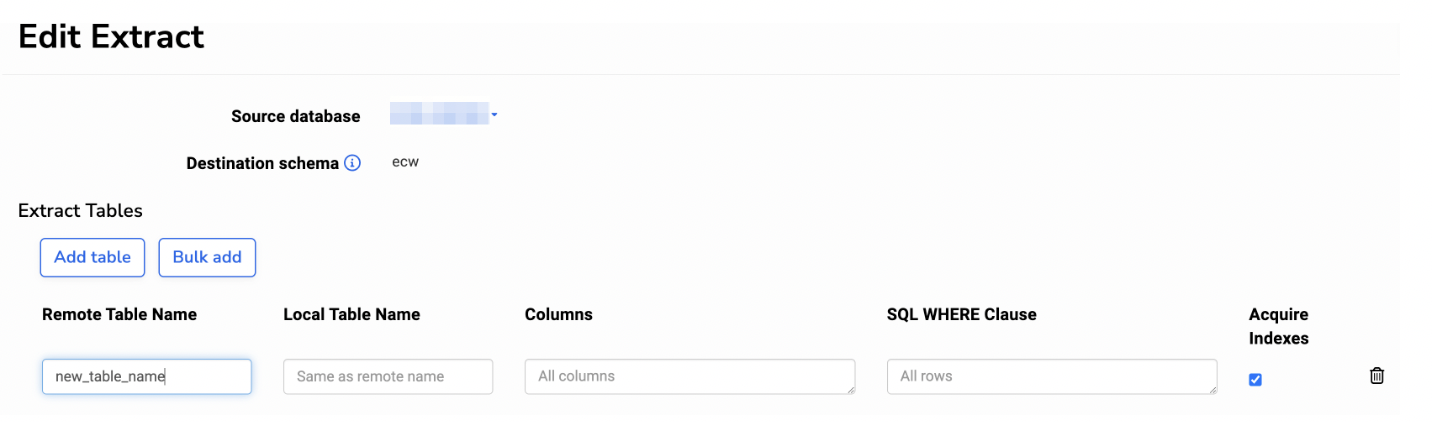Click the Destination schema info icon
The height and width of the screenshot is (422, 1432).
(x=352, y=163)
